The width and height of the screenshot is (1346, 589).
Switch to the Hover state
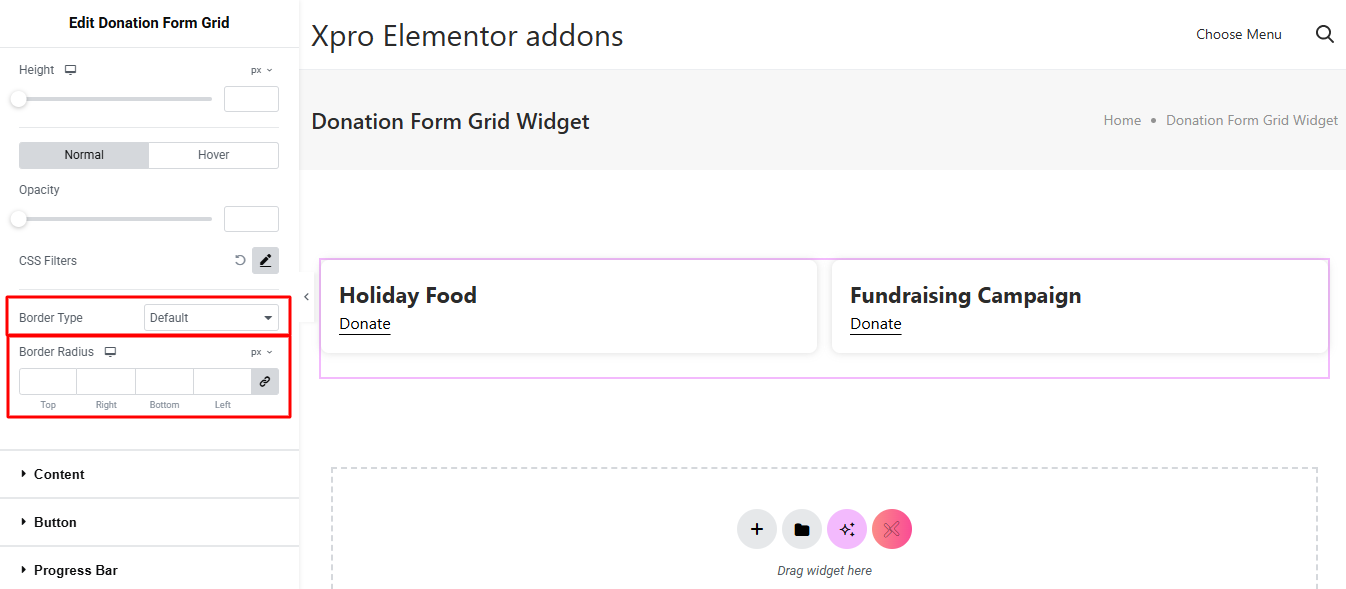coord(213,155)
